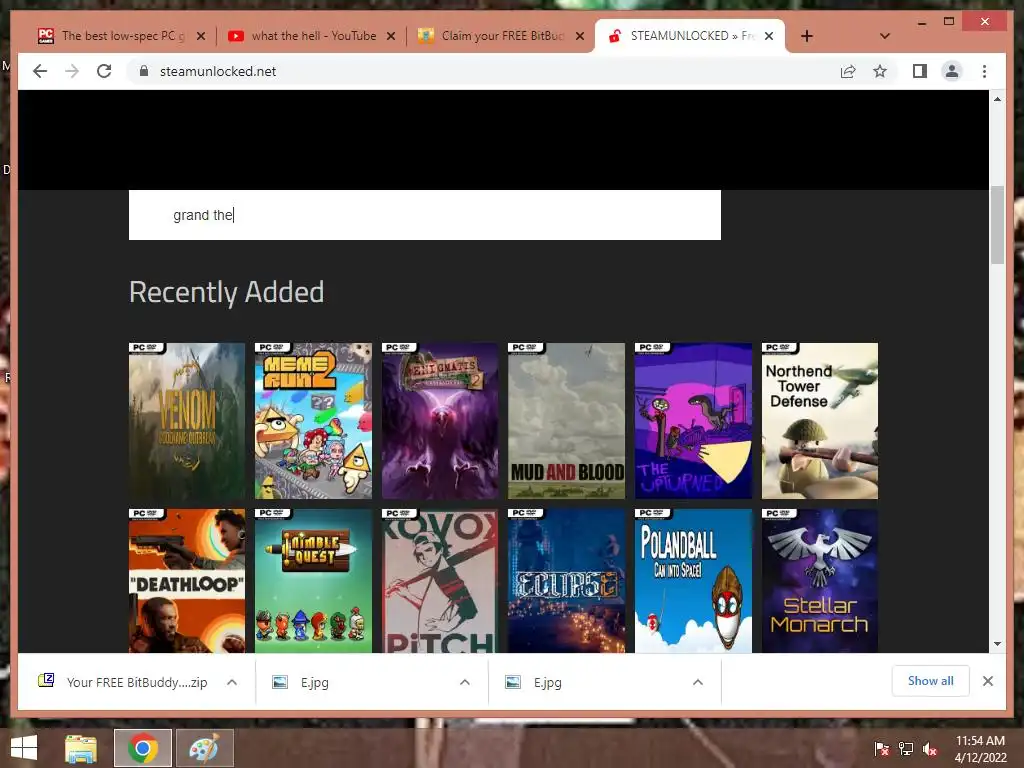
Task: Open the Eclipse game cover
Action: click(x=567, y=581)
